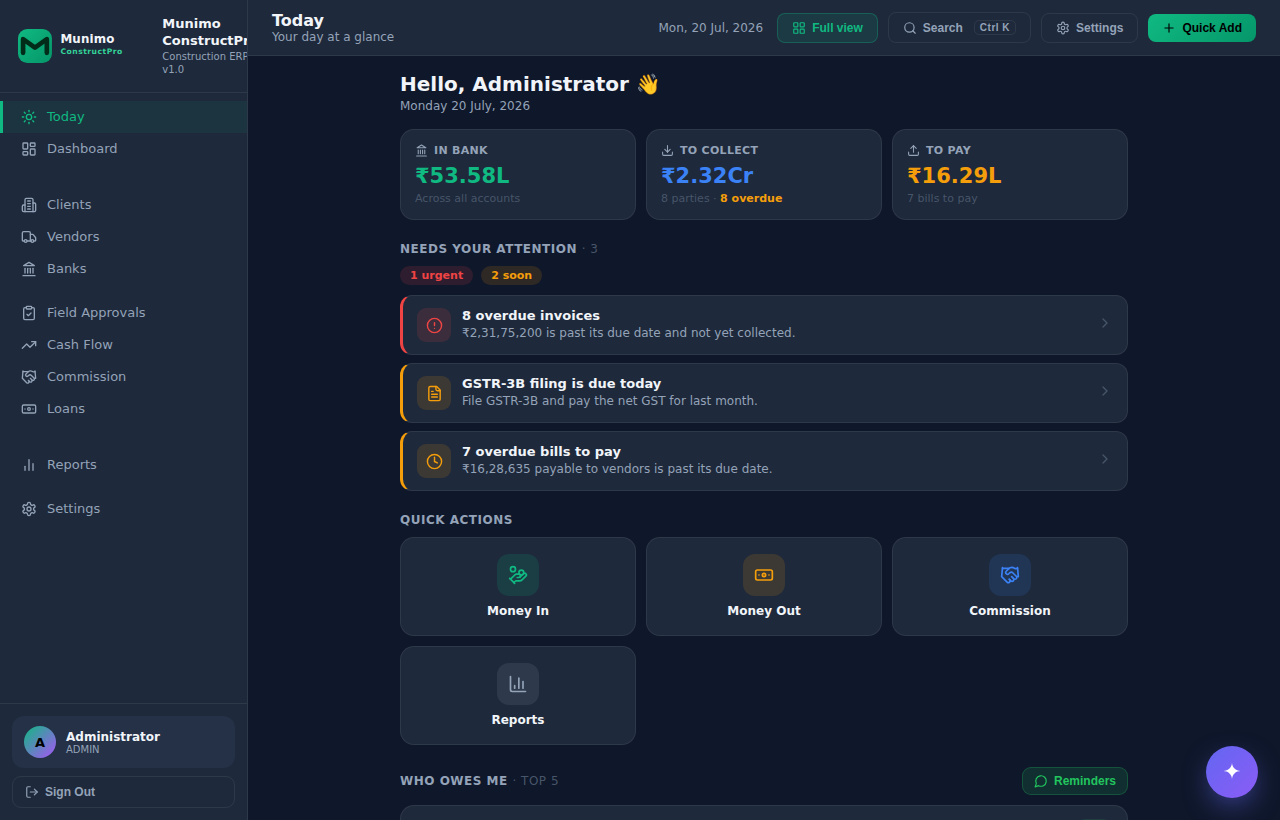Click the Money In quick action icon
This screenshot has width=1280, height=820.
click(518, 575)
